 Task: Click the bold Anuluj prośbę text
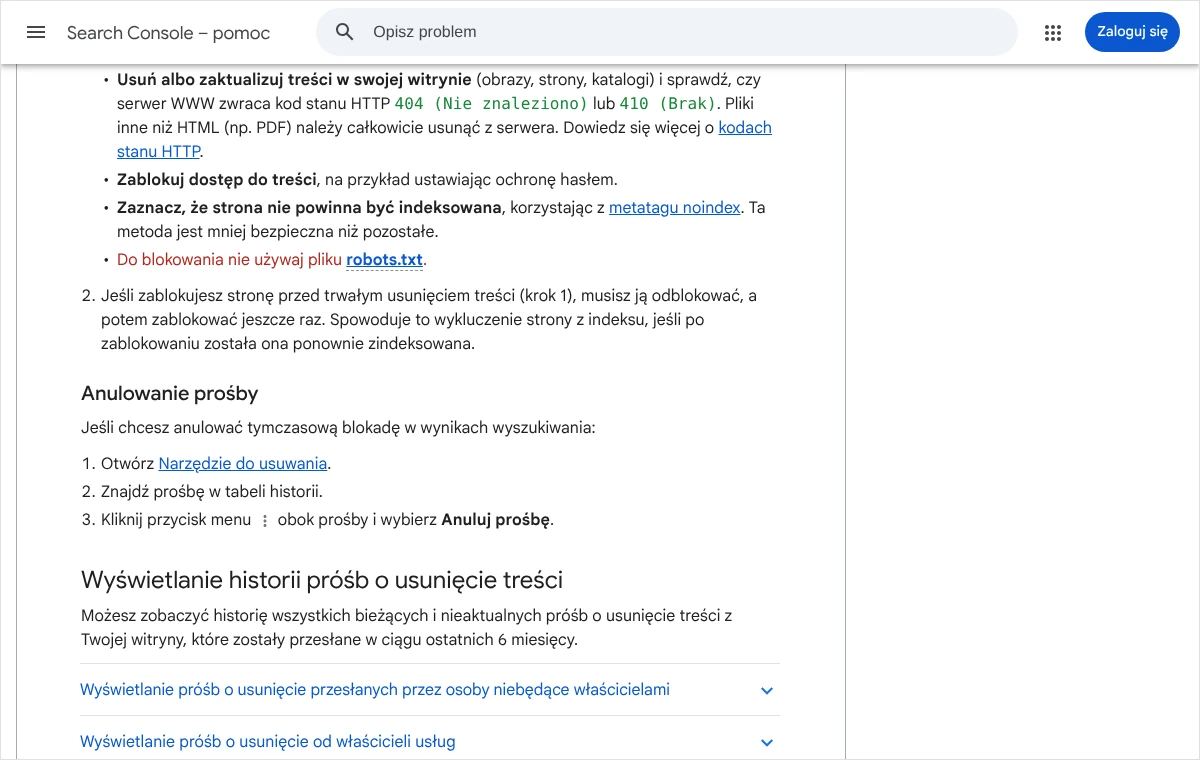(495, 520)
